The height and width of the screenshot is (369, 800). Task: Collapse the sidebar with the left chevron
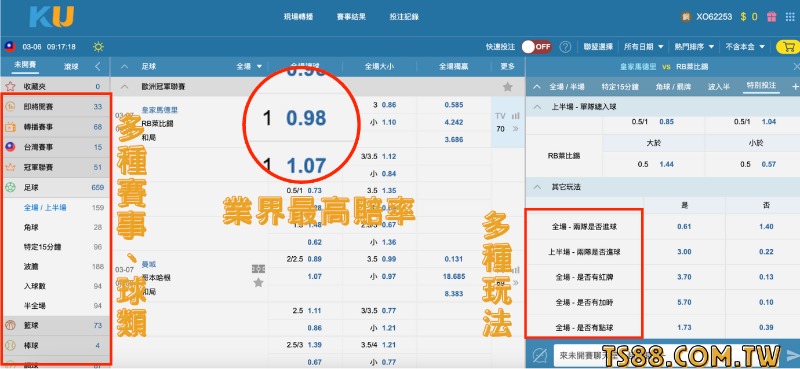point(98,66)
